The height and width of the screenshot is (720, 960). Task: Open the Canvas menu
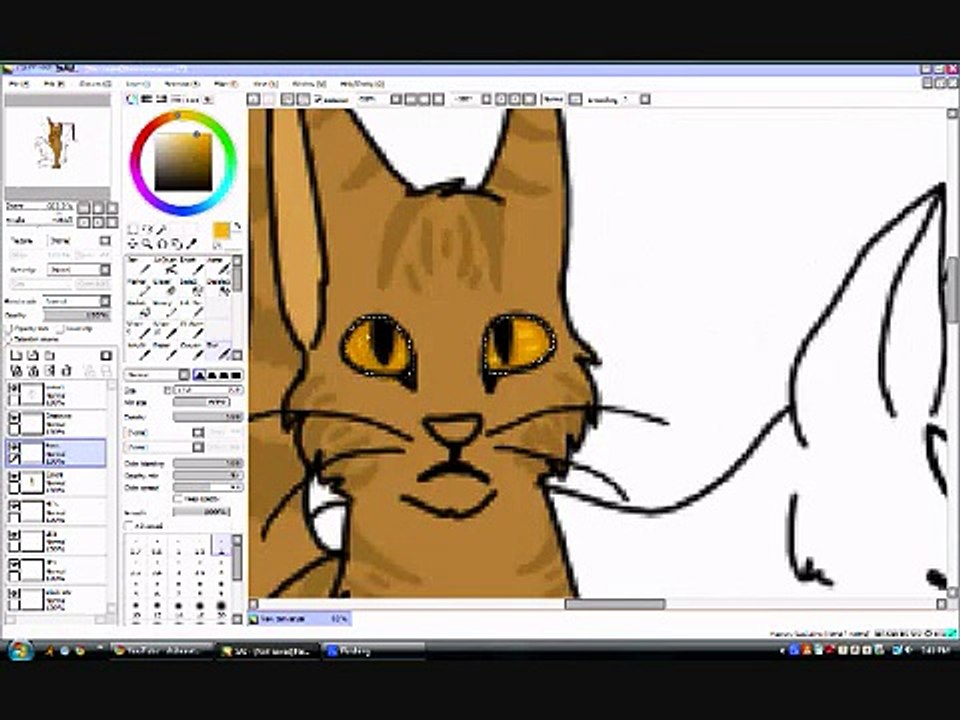(x=95, y=83)
